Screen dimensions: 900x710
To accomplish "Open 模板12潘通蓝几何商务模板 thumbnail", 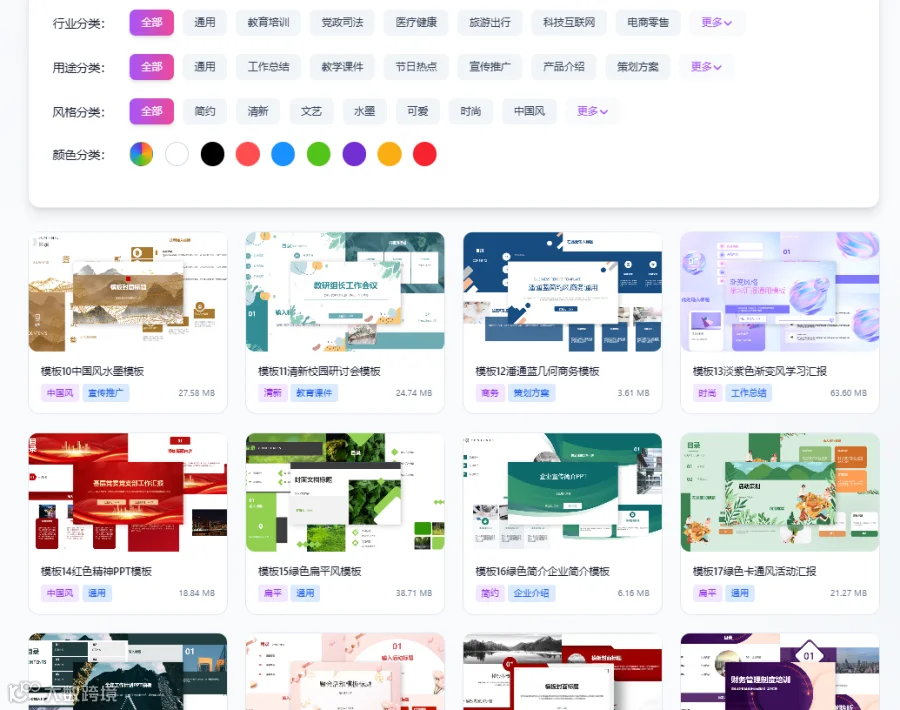I will [x=562, y=292].
